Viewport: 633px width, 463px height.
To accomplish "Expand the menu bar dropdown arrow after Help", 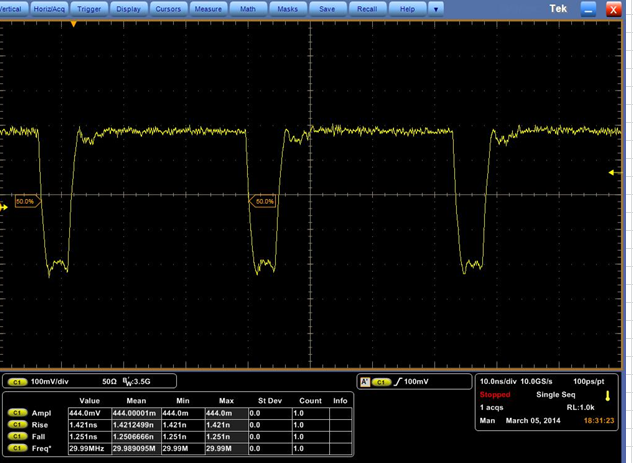I will point(436,8).
